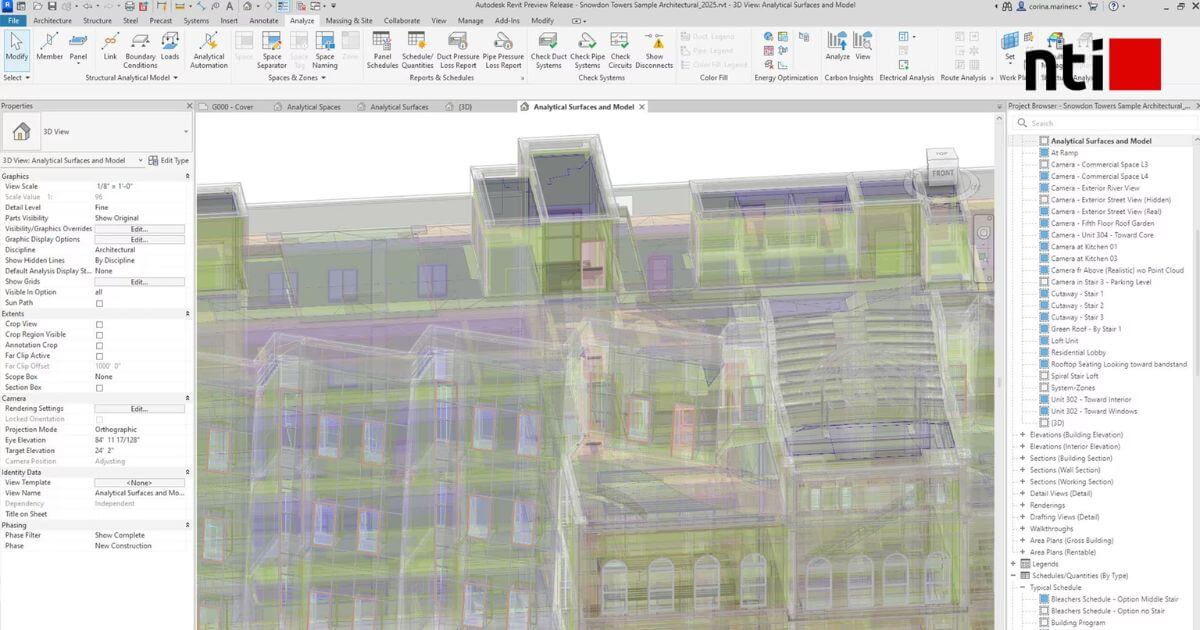Collapse the Phasing section
Screen dimensions: 1200x630
pos(188,525)
